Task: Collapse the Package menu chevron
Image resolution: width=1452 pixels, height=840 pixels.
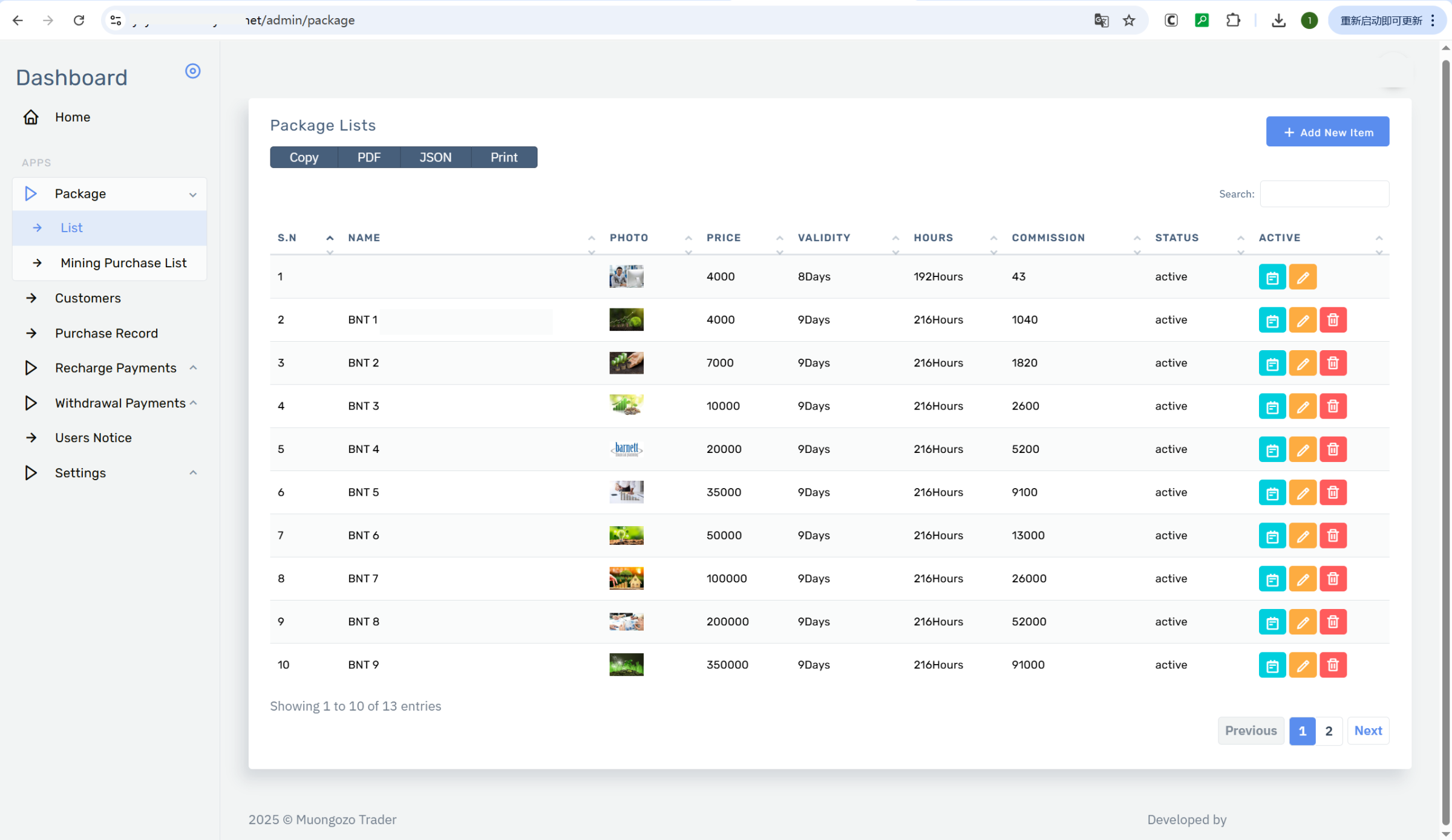Action: [x=192, y=194]
